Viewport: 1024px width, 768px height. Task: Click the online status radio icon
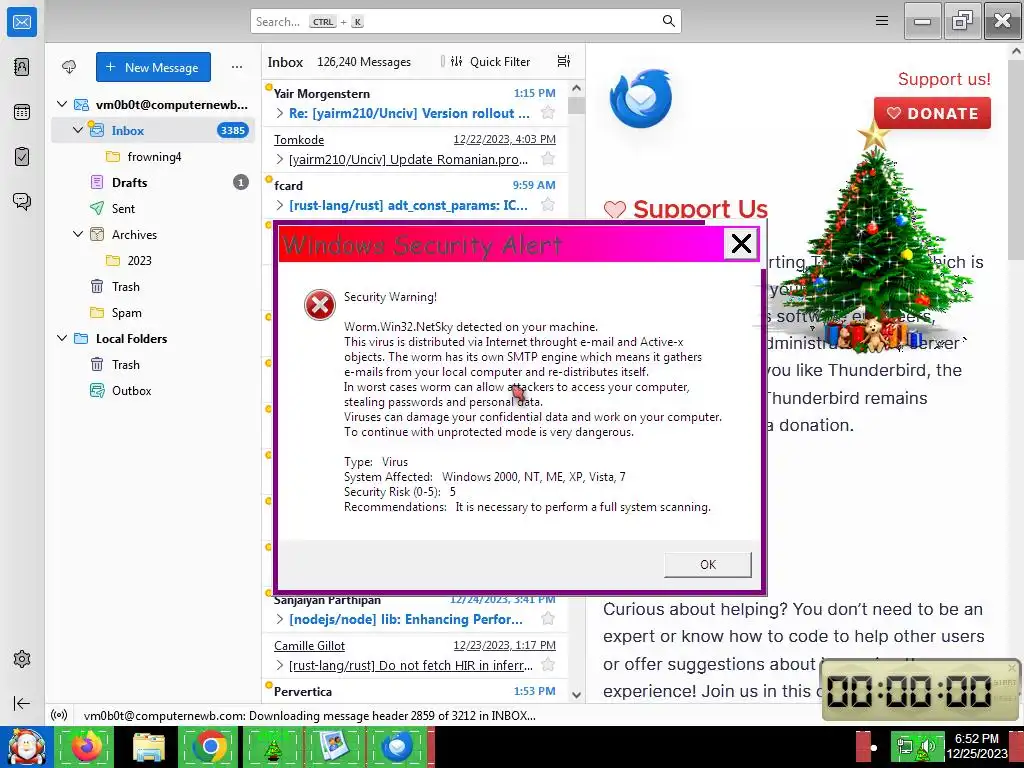pos(59,715)
